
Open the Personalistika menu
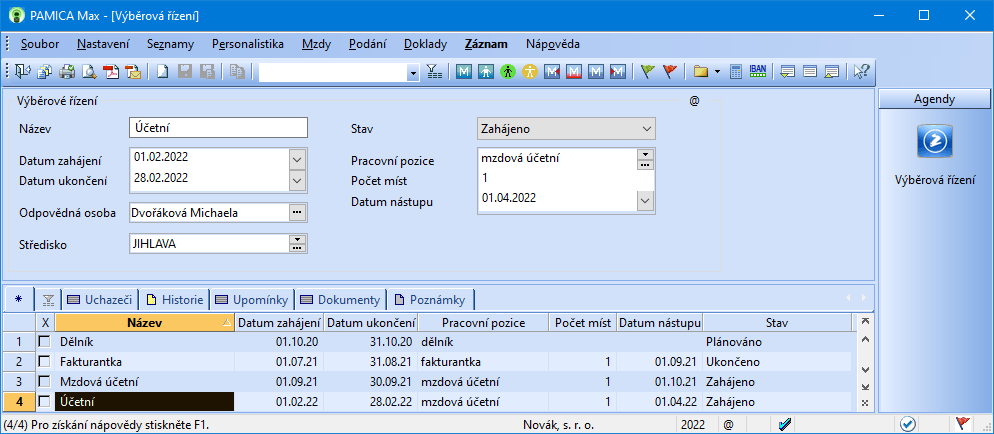[248, 44]
